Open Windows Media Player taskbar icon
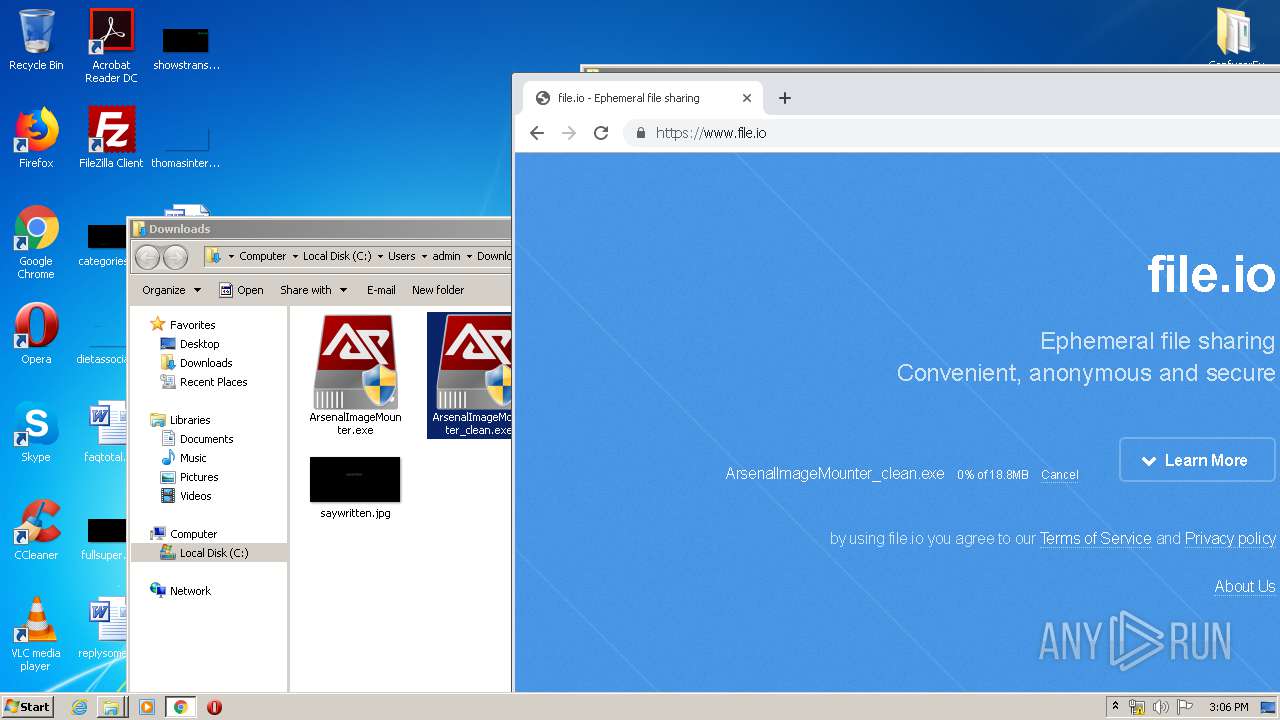This screenshot has width=1280, height=720. [147, 707]
